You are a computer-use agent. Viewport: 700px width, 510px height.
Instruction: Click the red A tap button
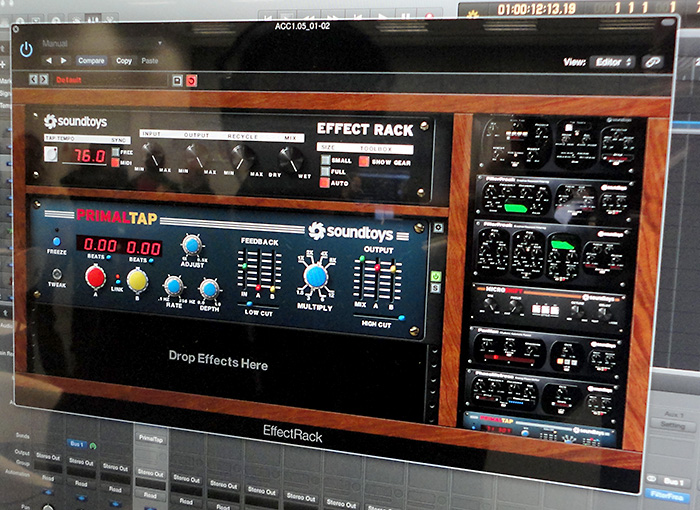coord(95,277)
